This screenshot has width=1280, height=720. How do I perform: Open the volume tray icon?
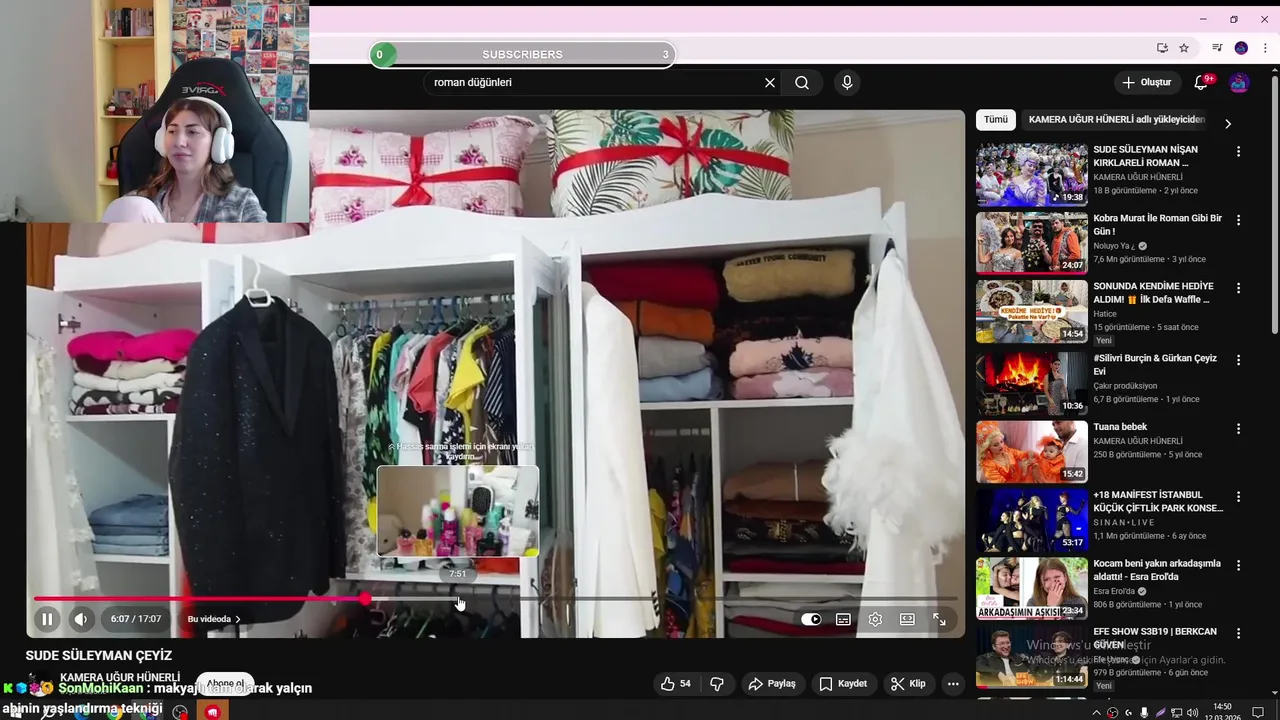click(x=1194, y=713)
